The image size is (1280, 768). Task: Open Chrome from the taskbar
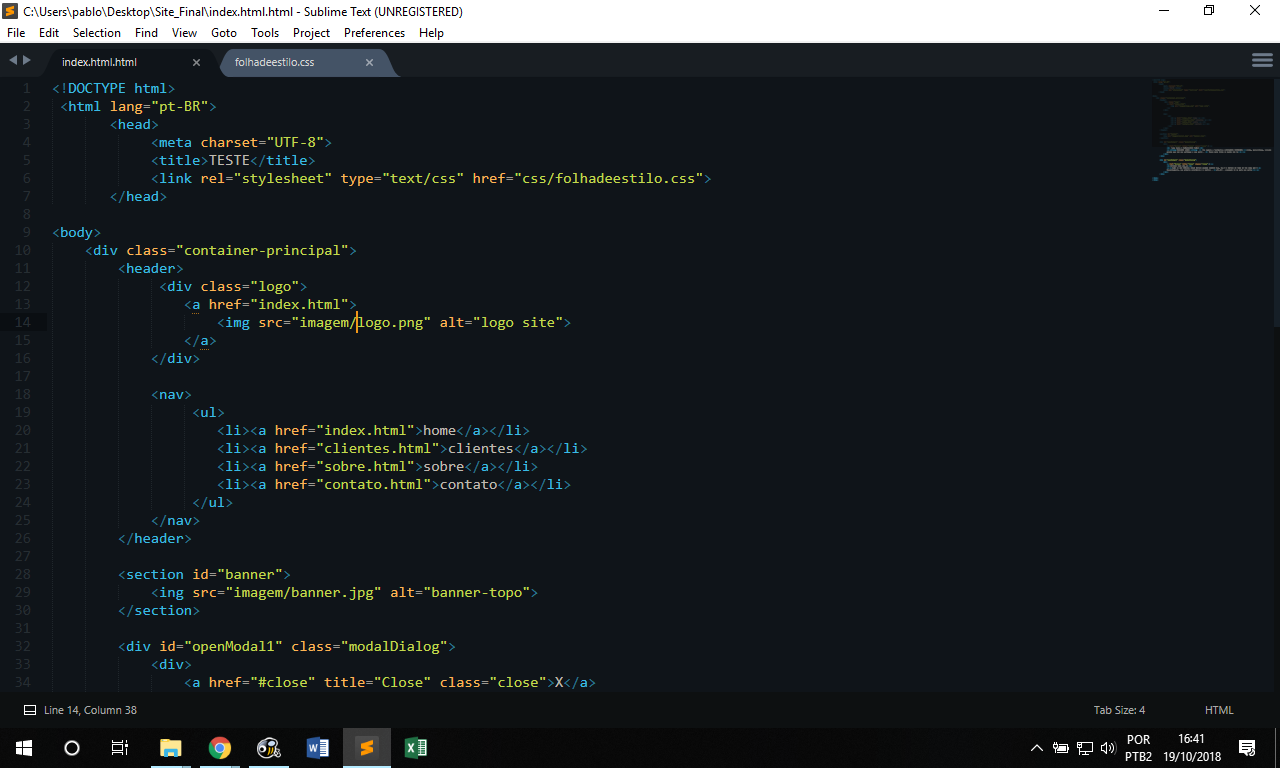(x=220, y=748)
